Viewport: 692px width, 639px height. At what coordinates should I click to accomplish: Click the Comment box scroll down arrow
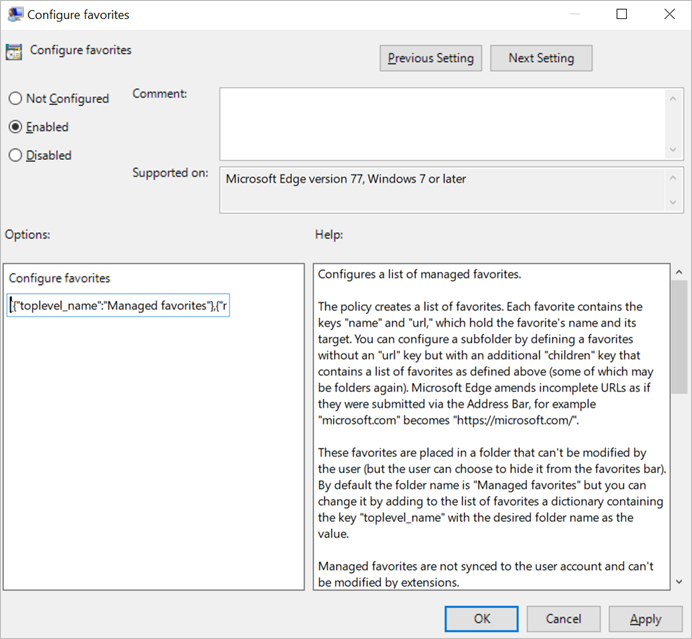pyautogui.click(x=673, y=150)
